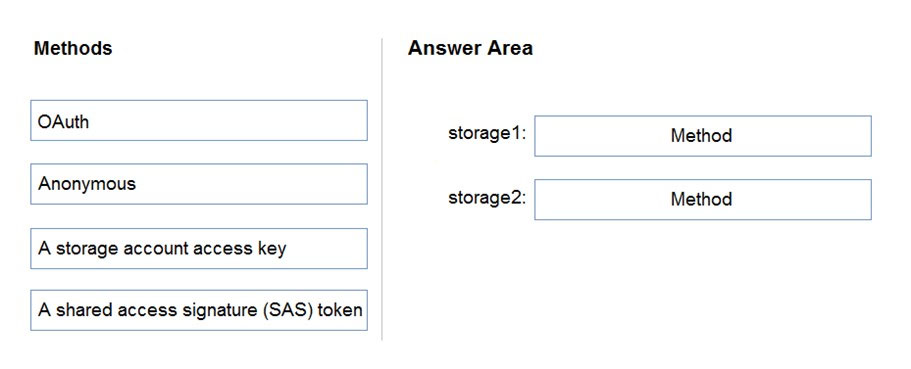The height and width of the screenshot is (369, 911).
Task: Click the storage1 label
Action: 487,134
